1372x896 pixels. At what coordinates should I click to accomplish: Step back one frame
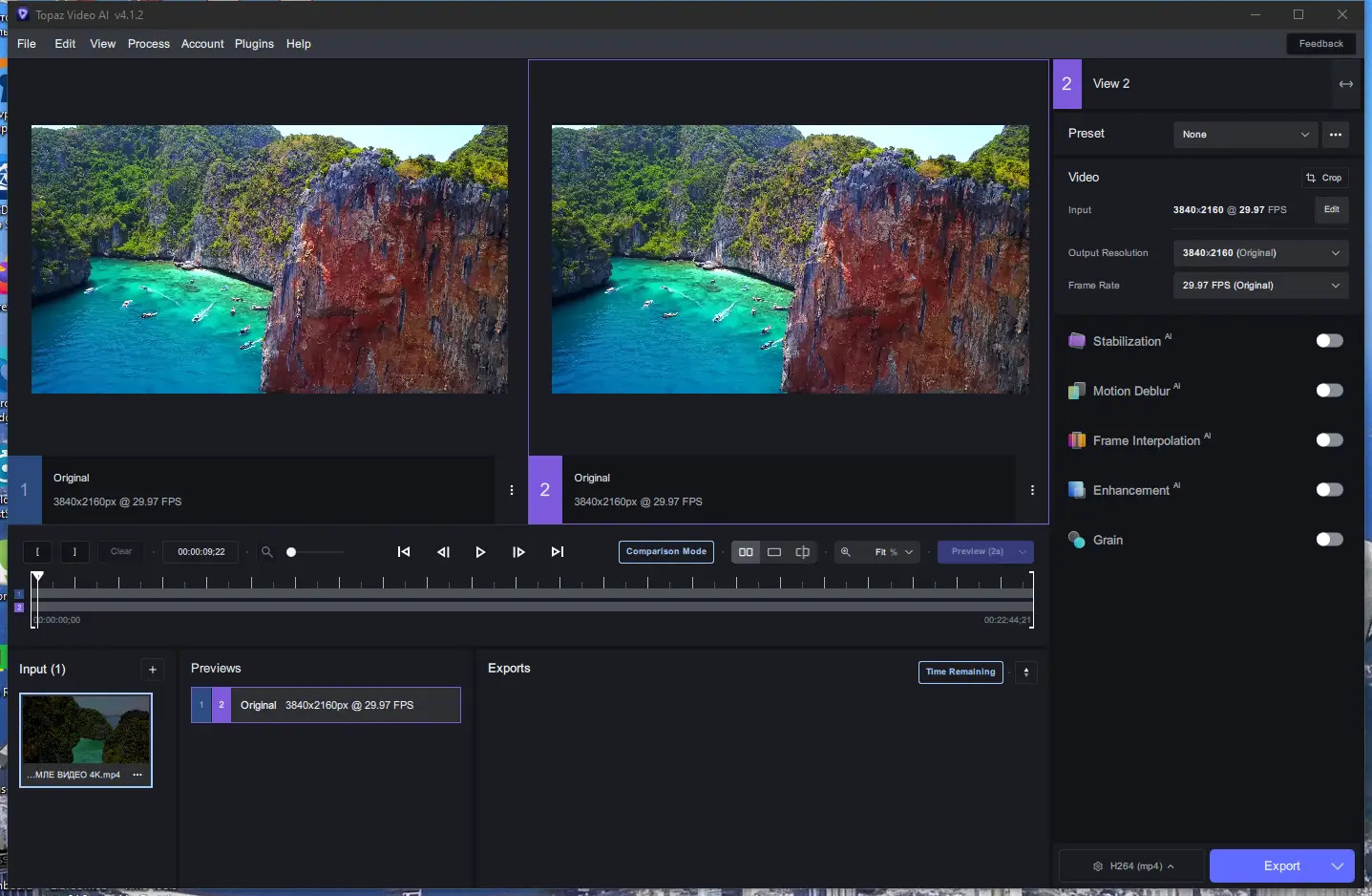443,552
